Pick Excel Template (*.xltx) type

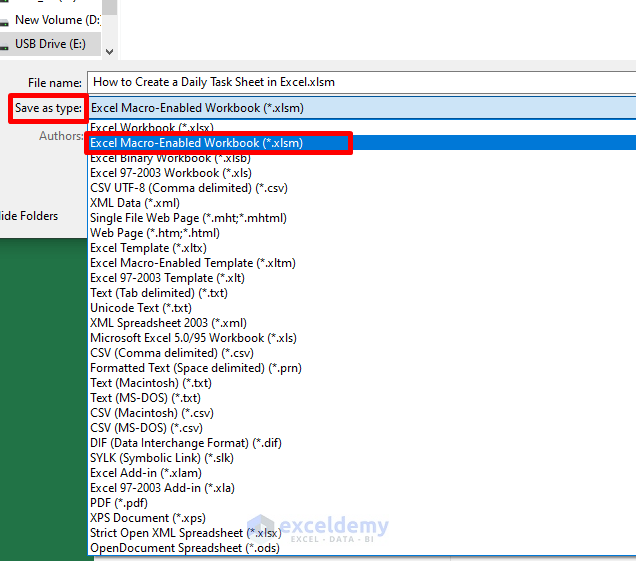362,248
